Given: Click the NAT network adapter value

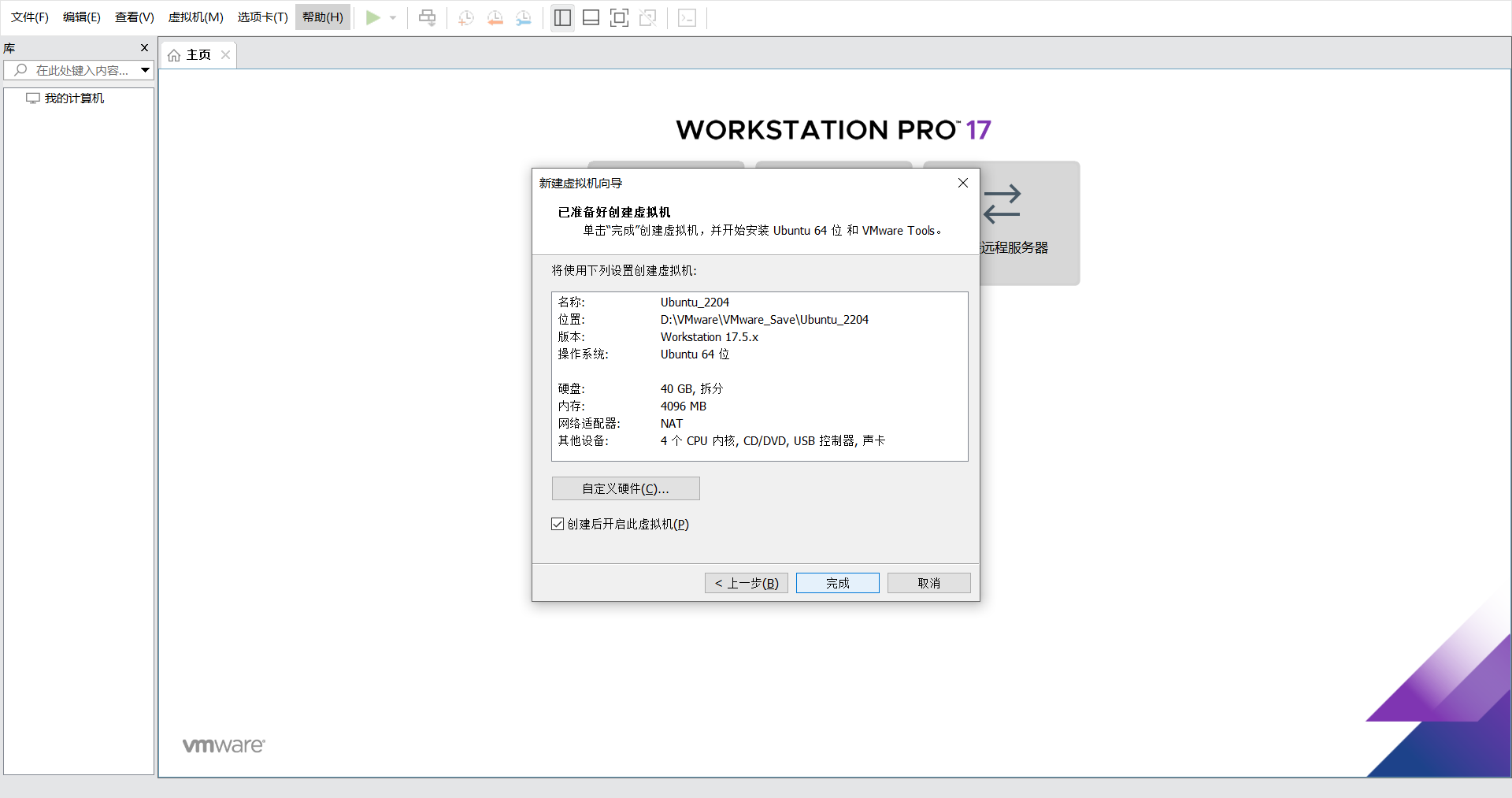Looking at the screenshot, I should 672,424.
